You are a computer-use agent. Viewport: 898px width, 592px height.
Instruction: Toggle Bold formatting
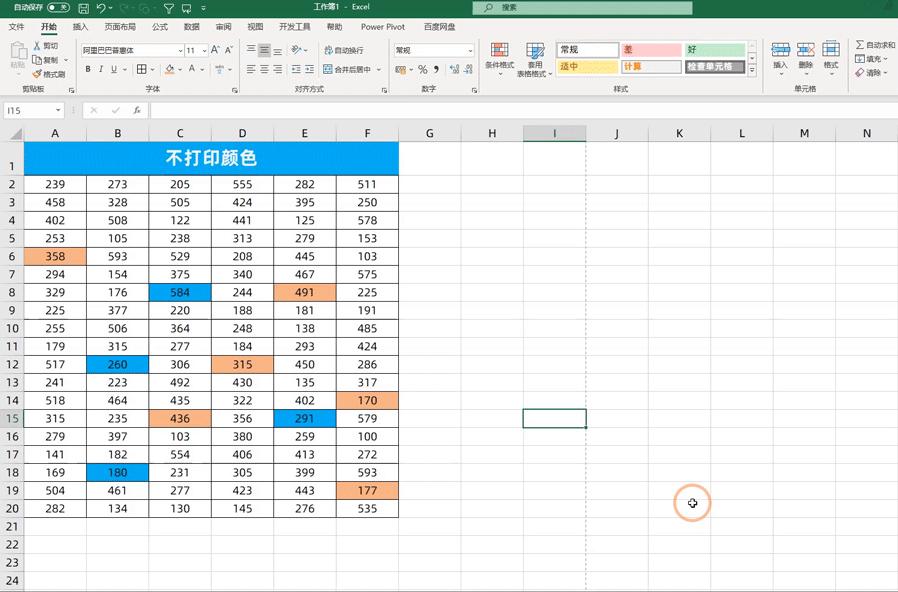click(88, 69)
